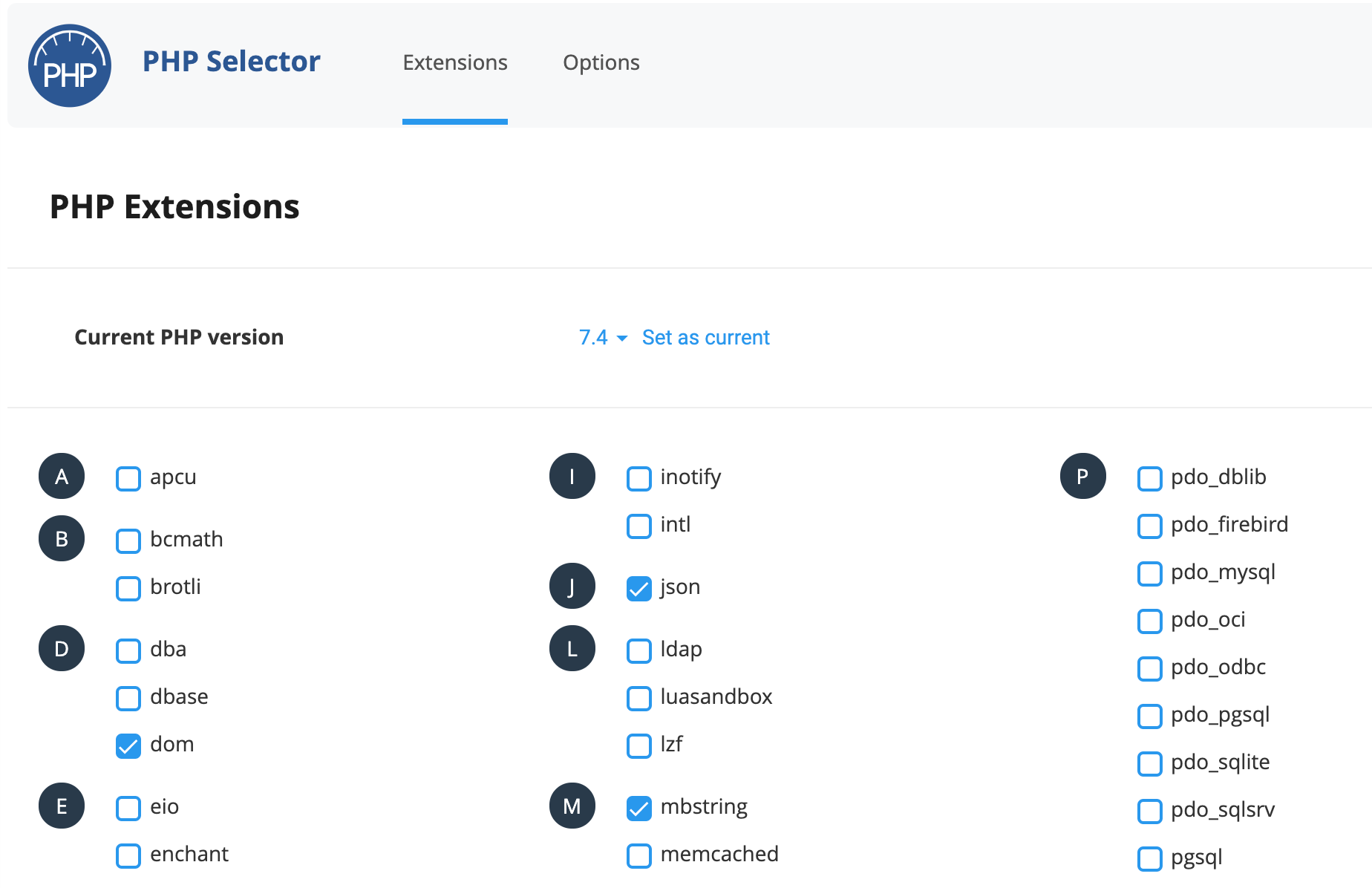Click the letter J section badge

click(572, 587)
